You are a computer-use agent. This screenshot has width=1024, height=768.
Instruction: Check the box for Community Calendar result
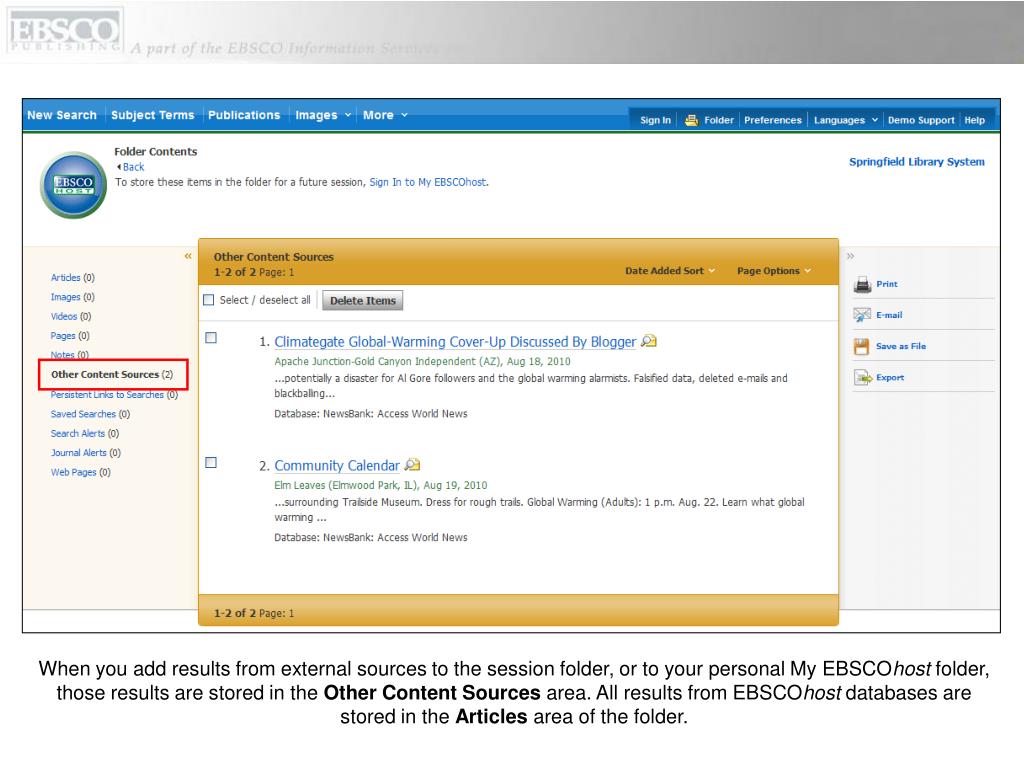click(x=211, y=462)
